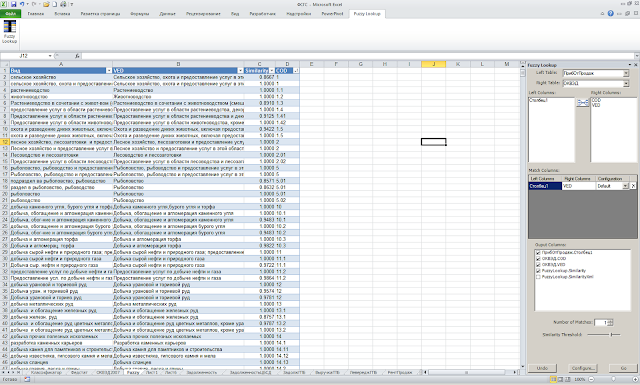
Task: Uncheck the ОКВЭД.COD output column
Action: tap(538, 258)
